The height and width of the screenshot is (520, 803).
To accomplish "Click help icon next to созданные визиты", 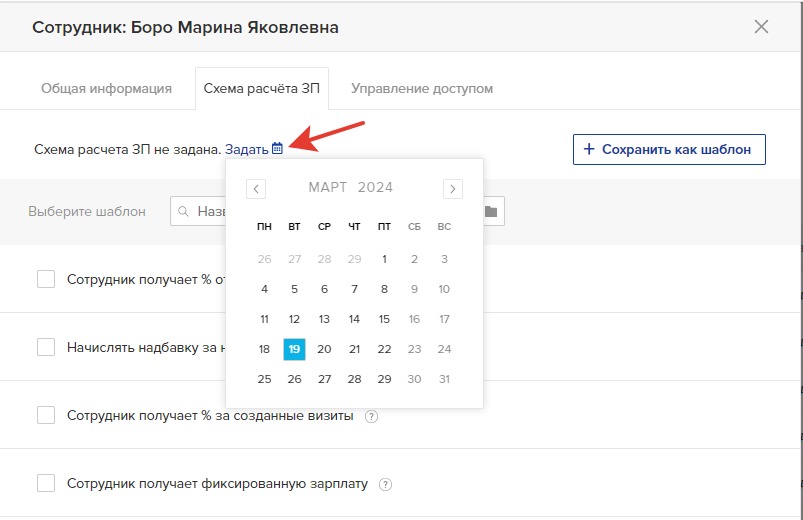I will 371,417.
